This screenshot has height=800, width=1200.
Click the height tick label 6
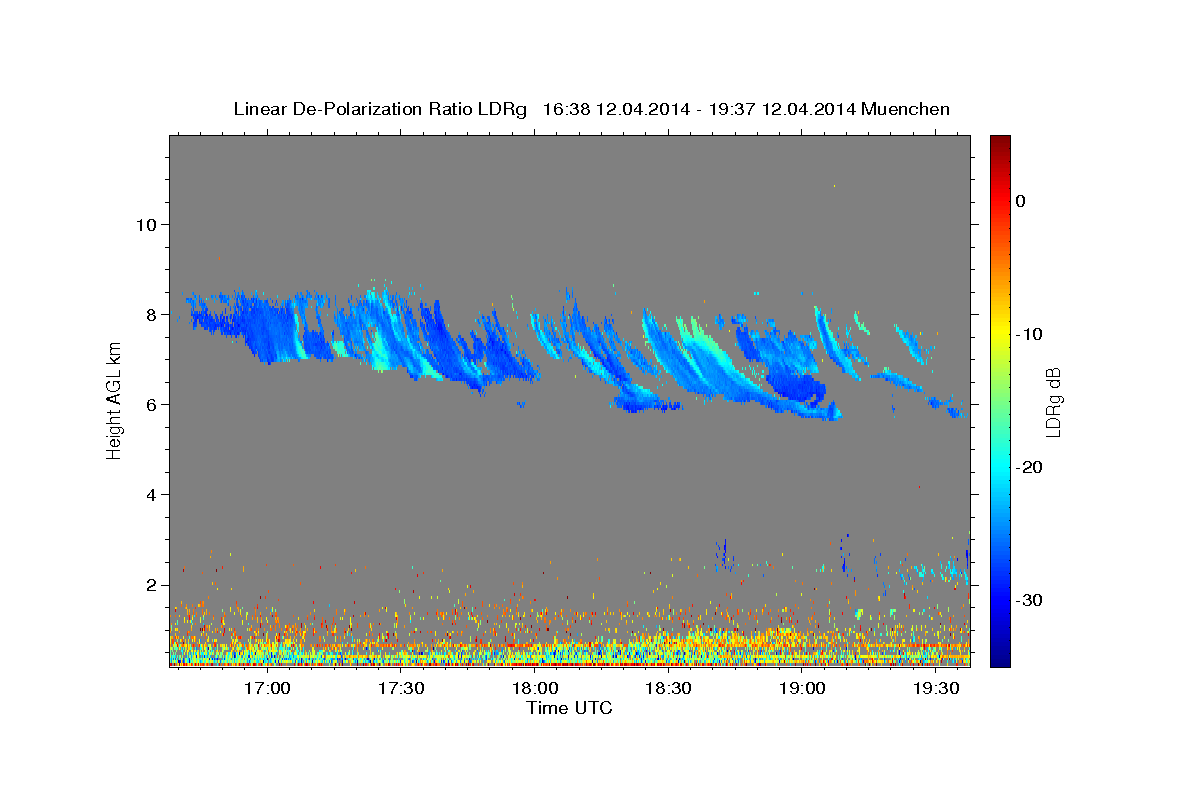click(x=149, y=405)
